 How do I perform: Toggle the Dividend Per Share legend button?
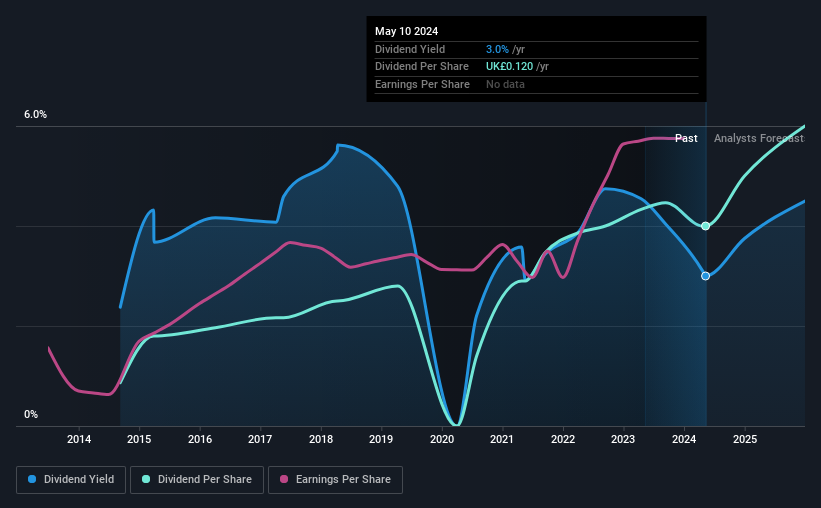197,480
